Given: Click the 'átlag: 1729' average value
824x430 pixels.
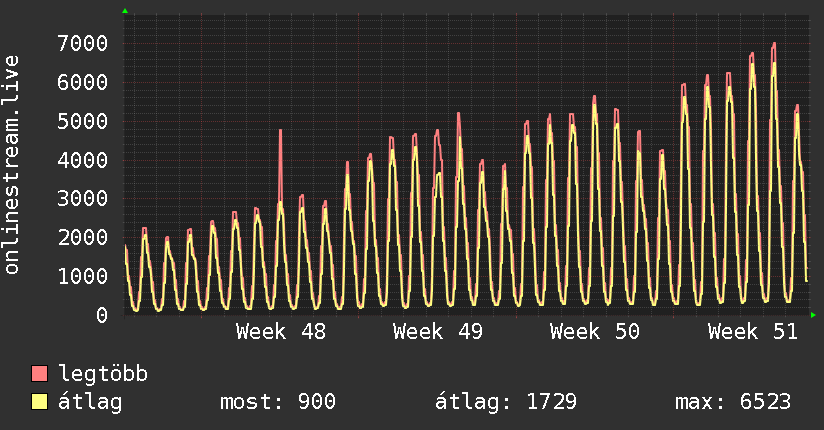Looking at the screenshot, I should (x=506, y=403).
